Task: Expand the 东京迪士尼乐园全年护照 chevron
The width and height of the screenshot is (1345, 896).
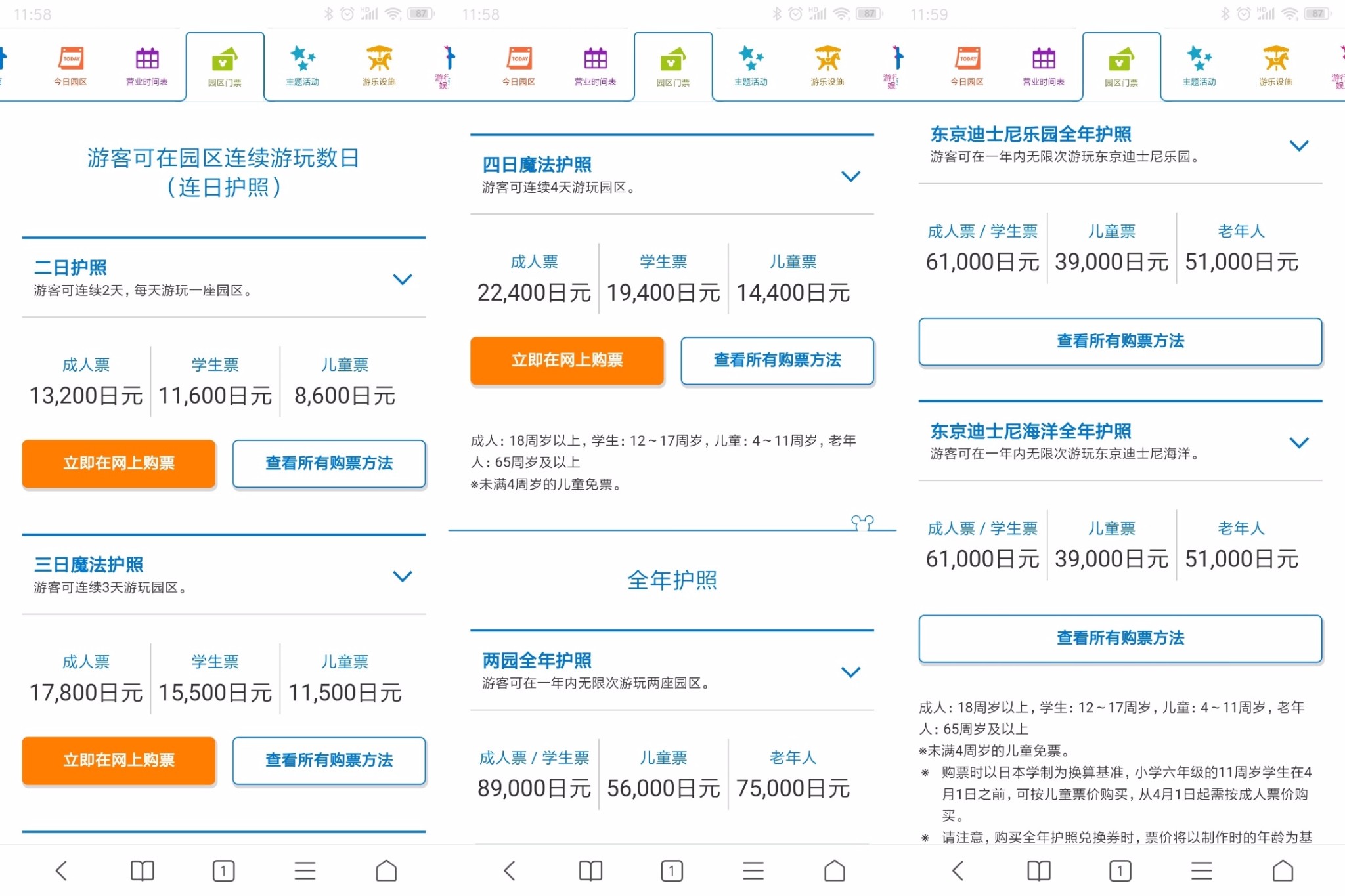Action: click(1299, 146)
